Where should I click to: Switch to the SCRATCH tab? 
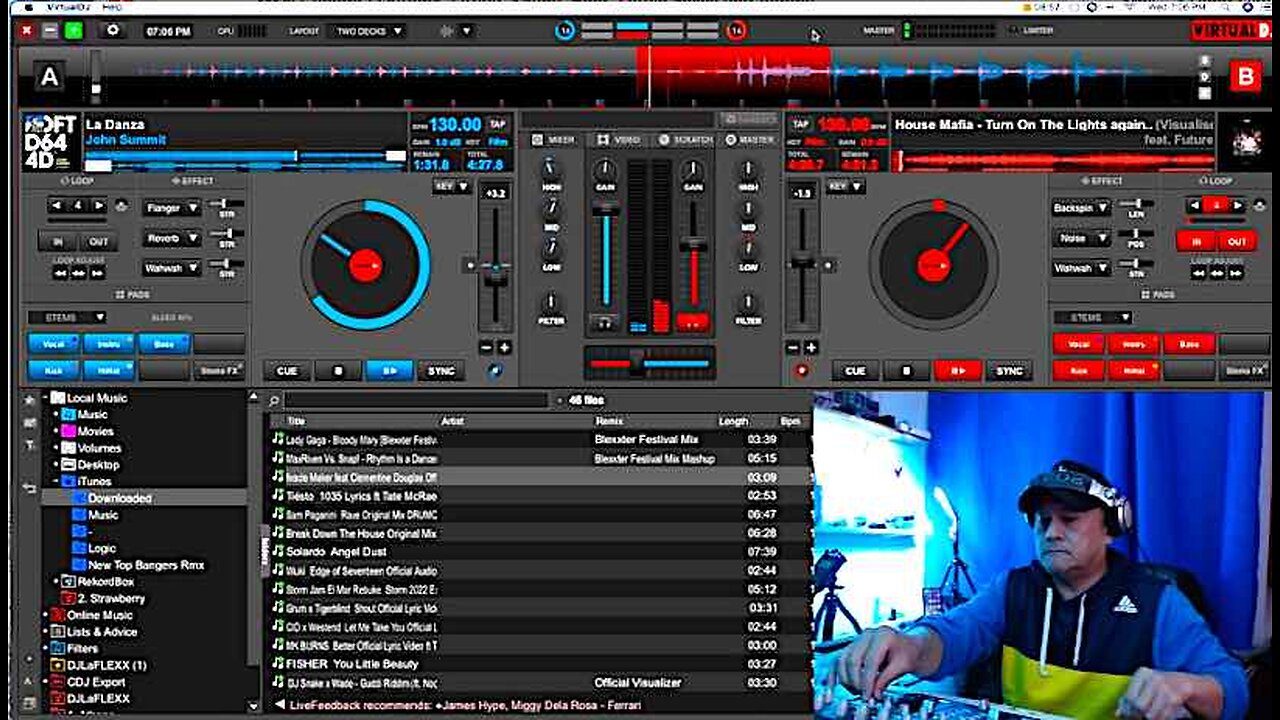click(685, 140)
